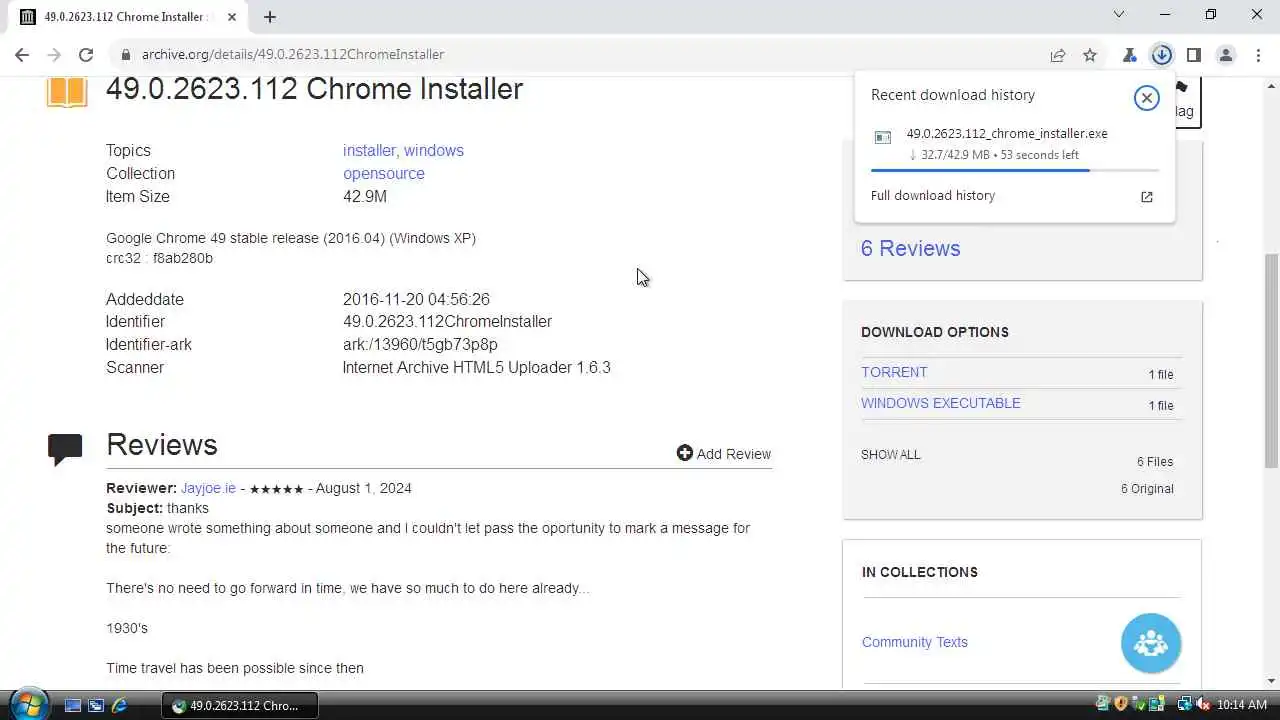Open the tab search dropdown chevron

(1119, 15)
